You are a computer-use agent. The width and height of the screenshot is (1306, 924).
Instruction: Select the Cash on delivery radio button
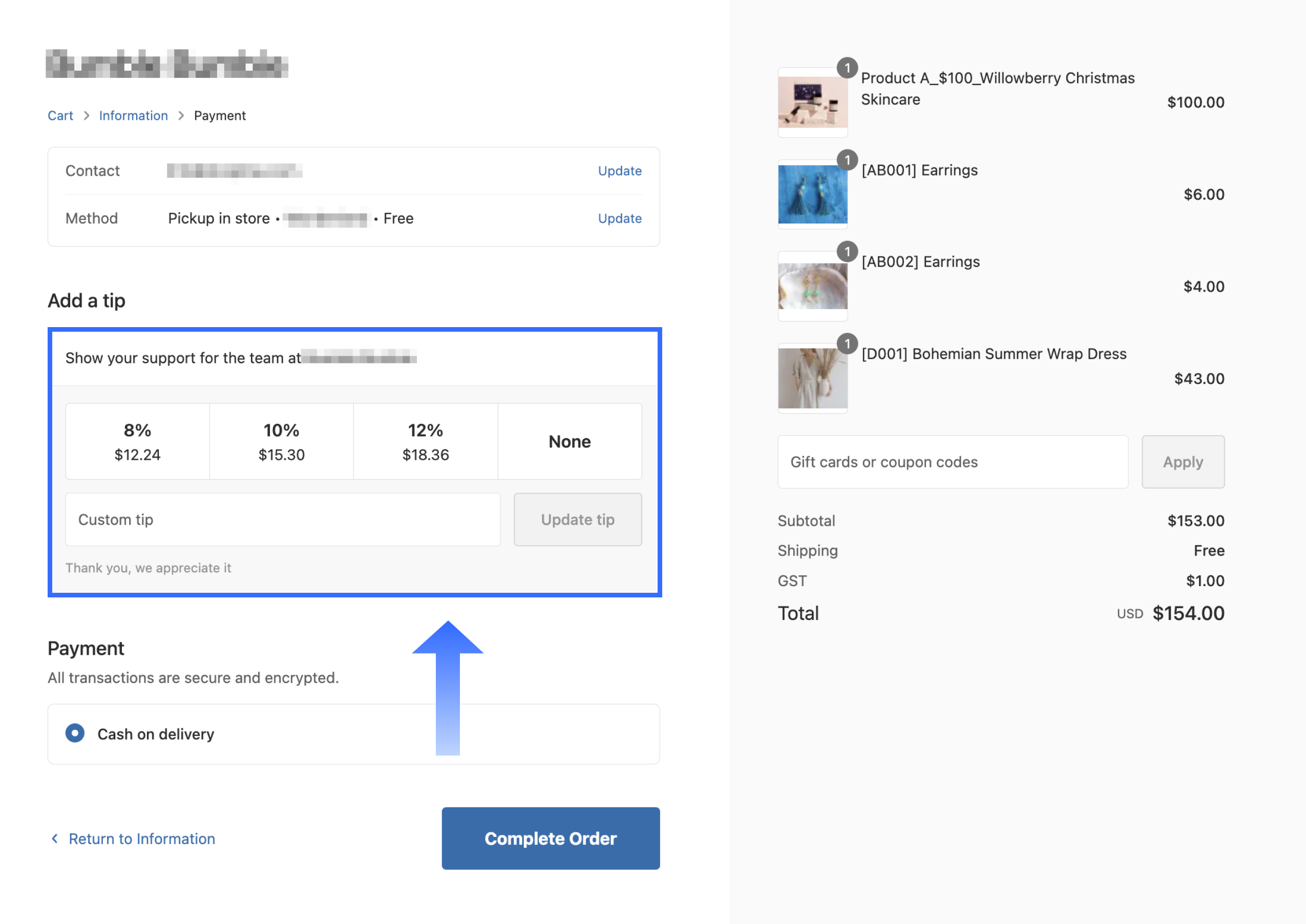click(75, 734)
